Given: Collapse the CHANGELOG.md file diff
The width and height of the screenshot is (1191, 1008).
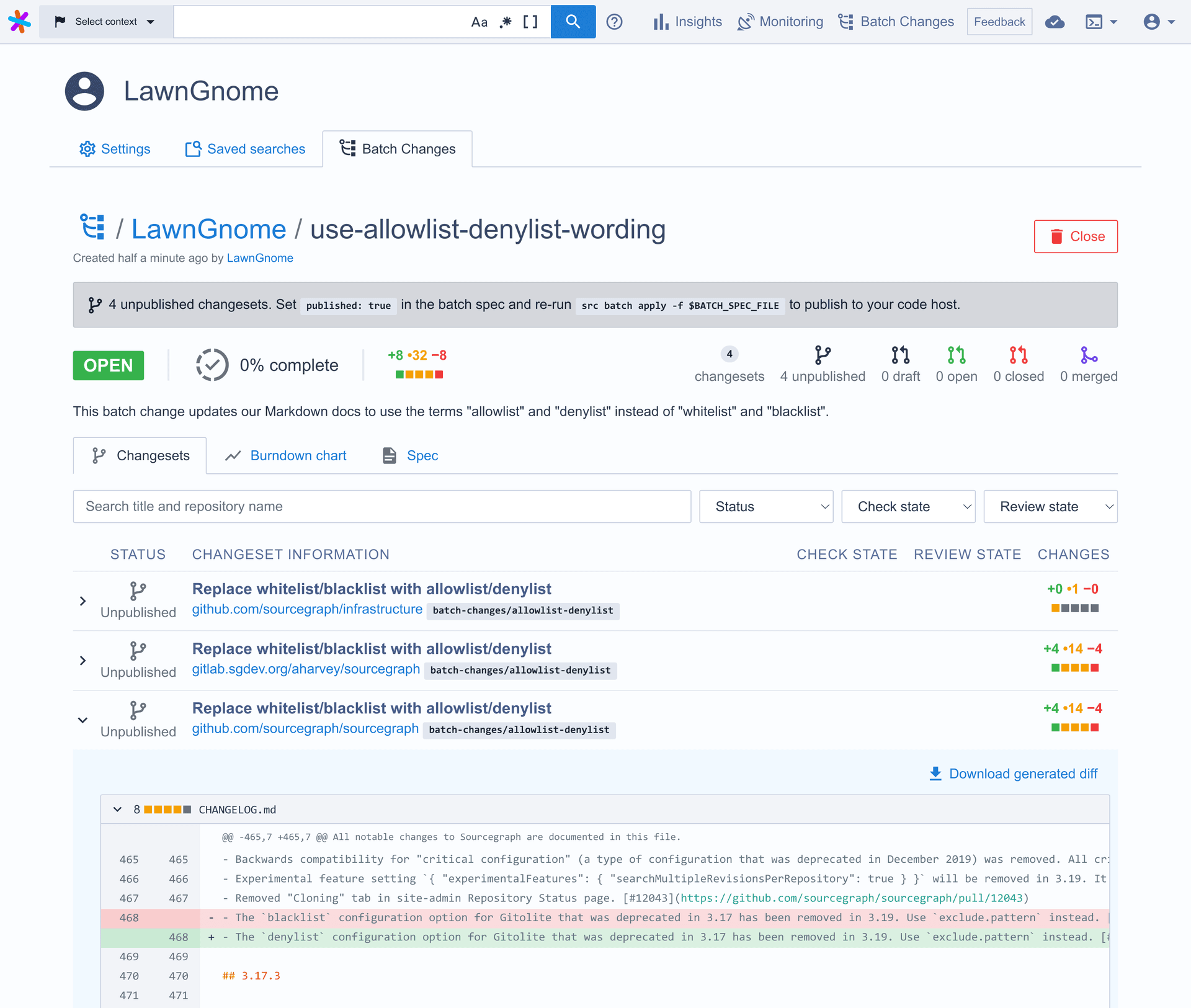Looking at the screenshot, I should coord(117,810).
